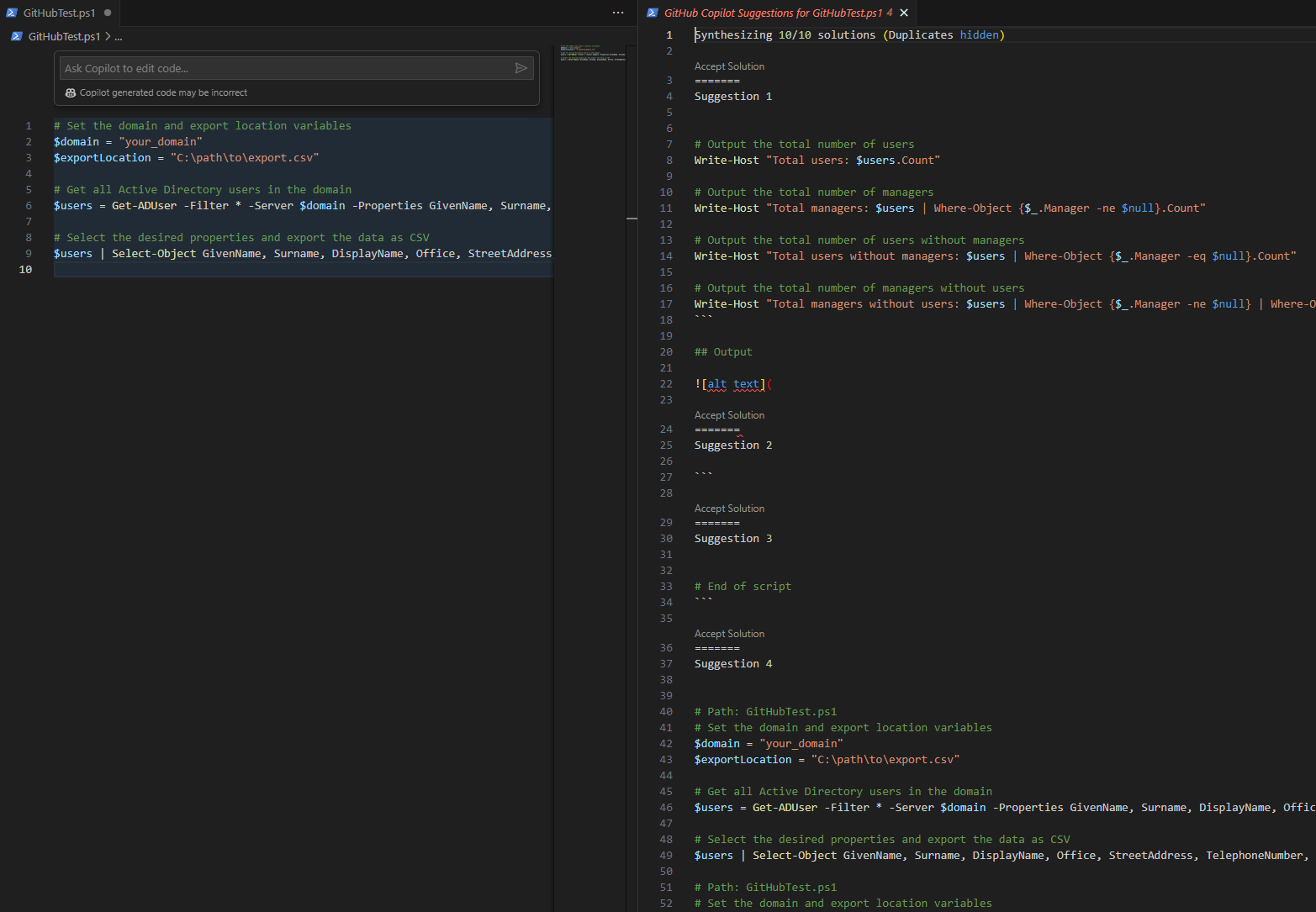
Task: Expand the GitHubTest.ps1 breadcrumb item
Action: [x=64, y=36]
